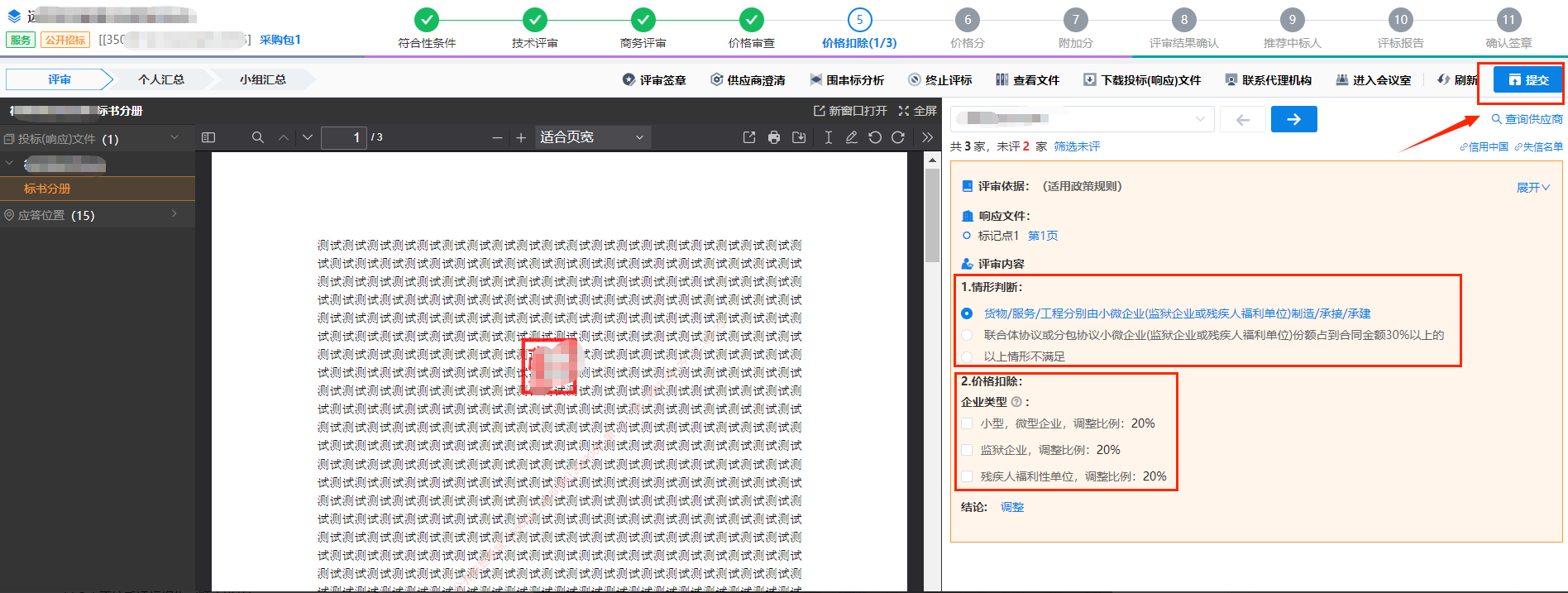Click the 提交 submit button
Image resolution: width=1568 pixels, height=593 pixels.
(1528, 80)
